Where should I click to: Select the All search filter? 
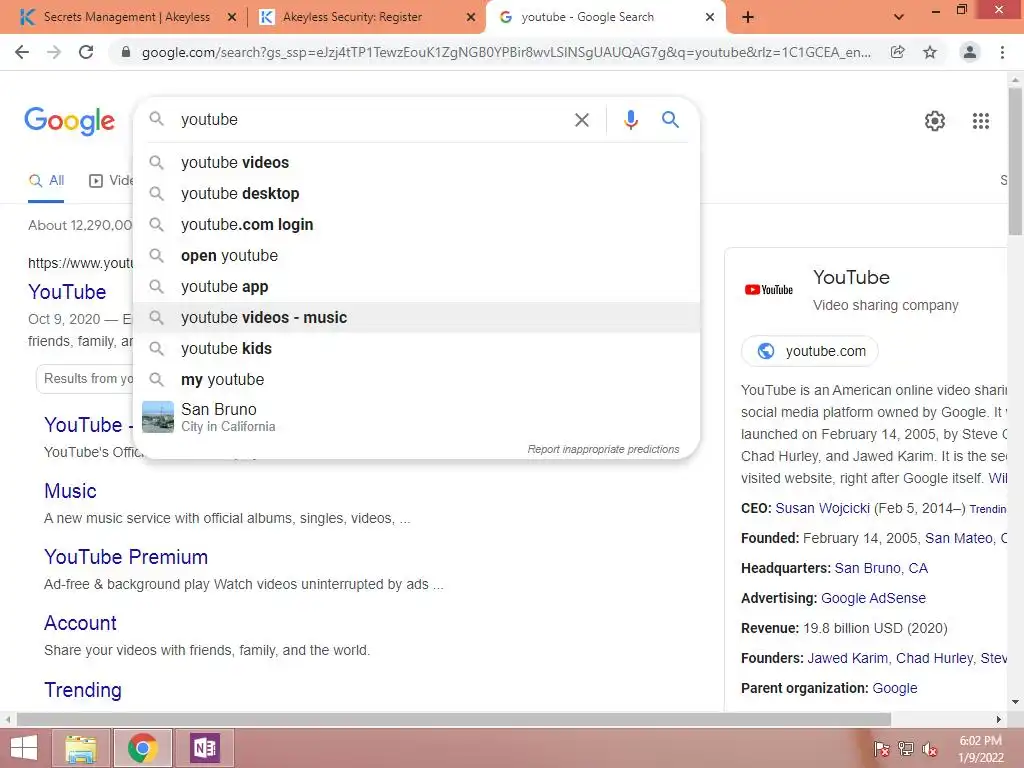click(x=46, y=181)
